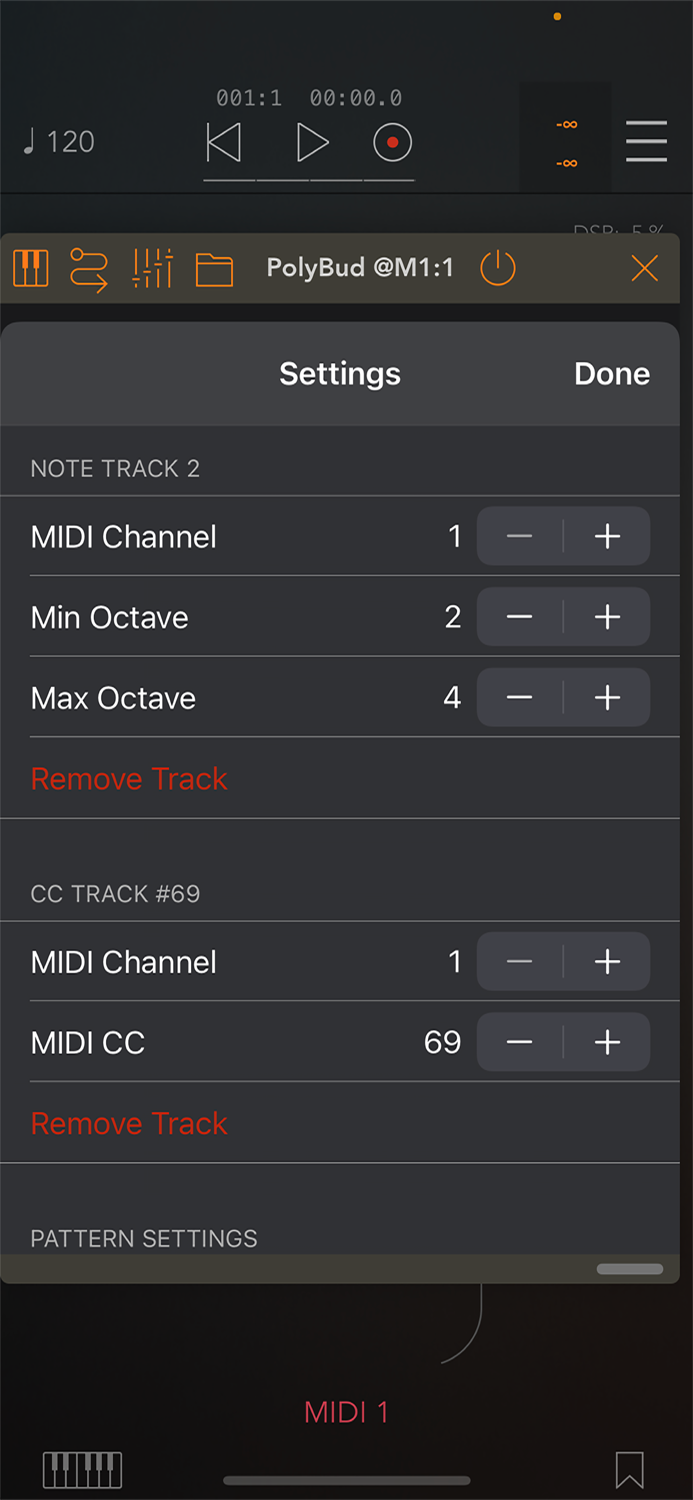Start recording with the record button
This screenshot has height=1500, width=693.
pos(391,141)
